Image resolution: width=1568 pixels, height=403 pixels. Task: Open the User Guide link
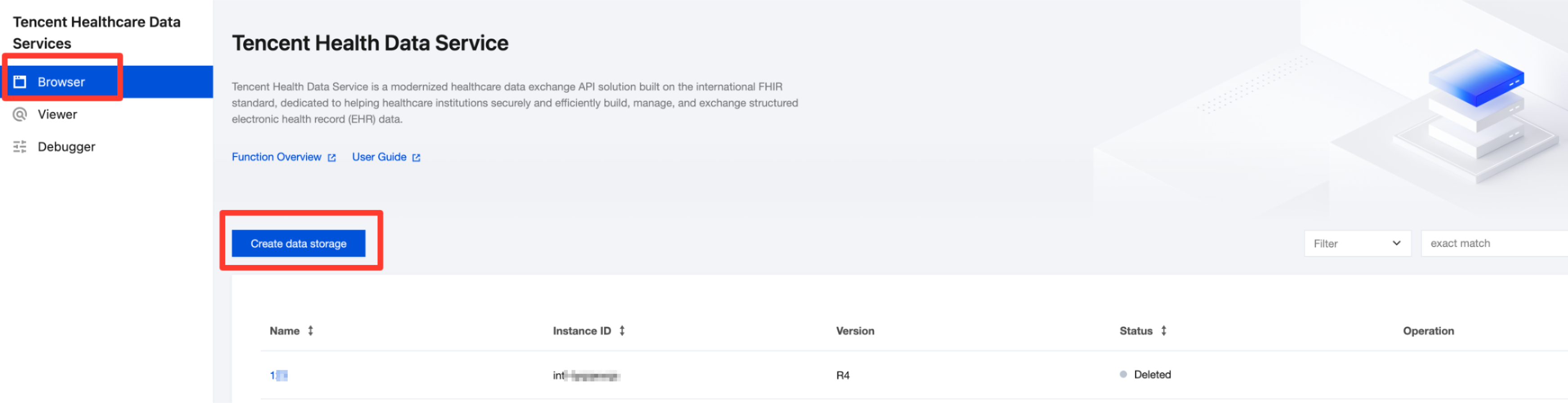click(x=379, y=157)
